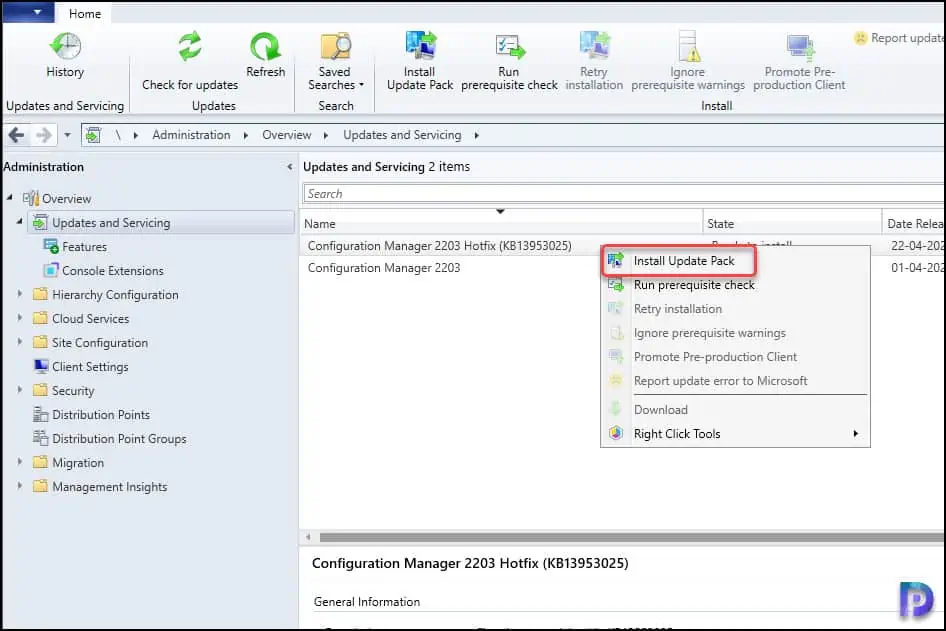Click Retry installation ribbon icon
Viewport: 946px width, 631px height.
pos(594,46)
